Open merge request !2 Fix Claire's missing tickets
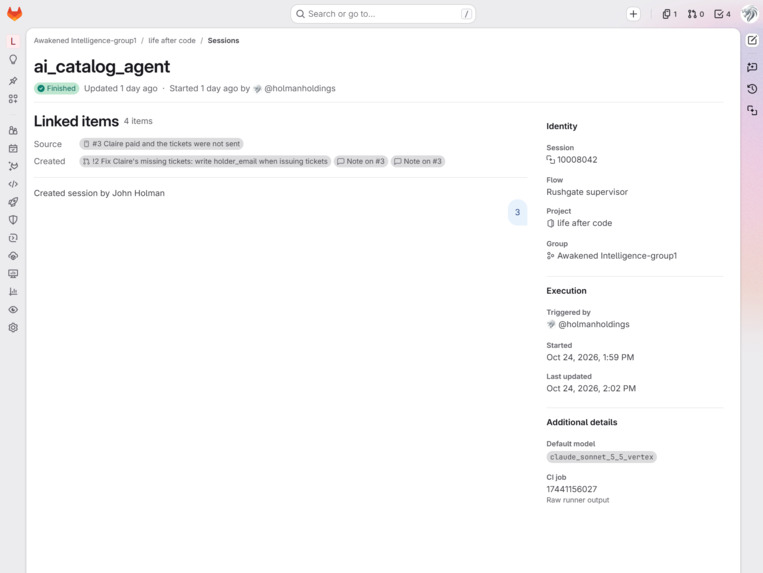This screenshot has width=763, height=573. pos(205,161)
